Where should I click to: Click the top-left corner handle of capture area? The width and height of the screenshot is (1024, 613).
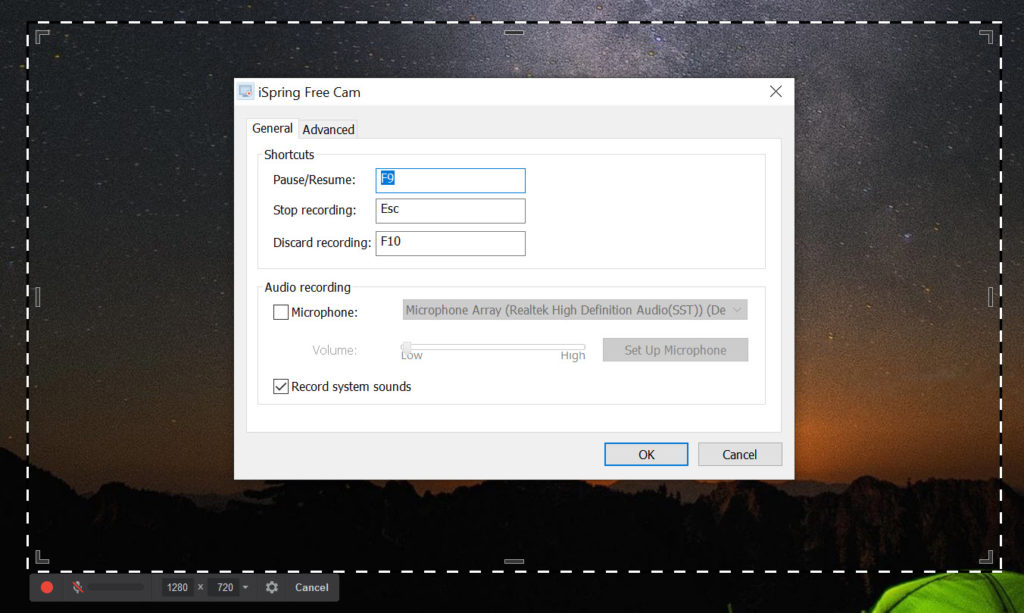(x=42, y=37)
